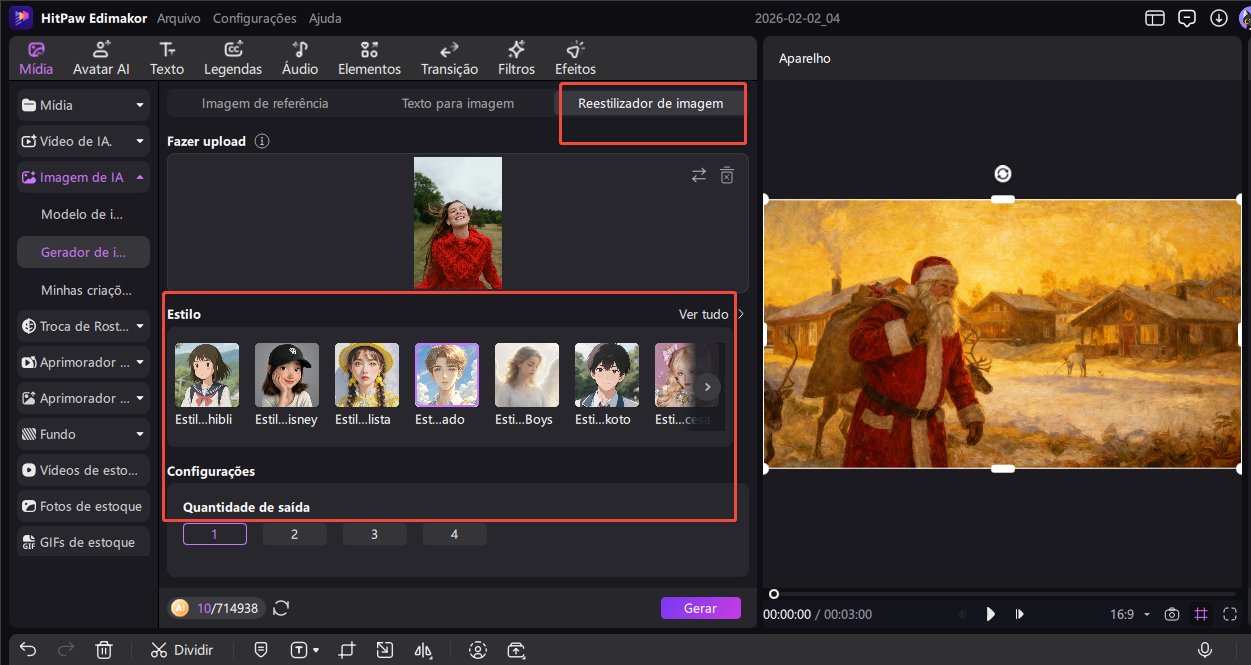Viewport: 1251px width, 665px height.
Task: Click the crop tool icon below the timeline
Action: click(346, 650)
